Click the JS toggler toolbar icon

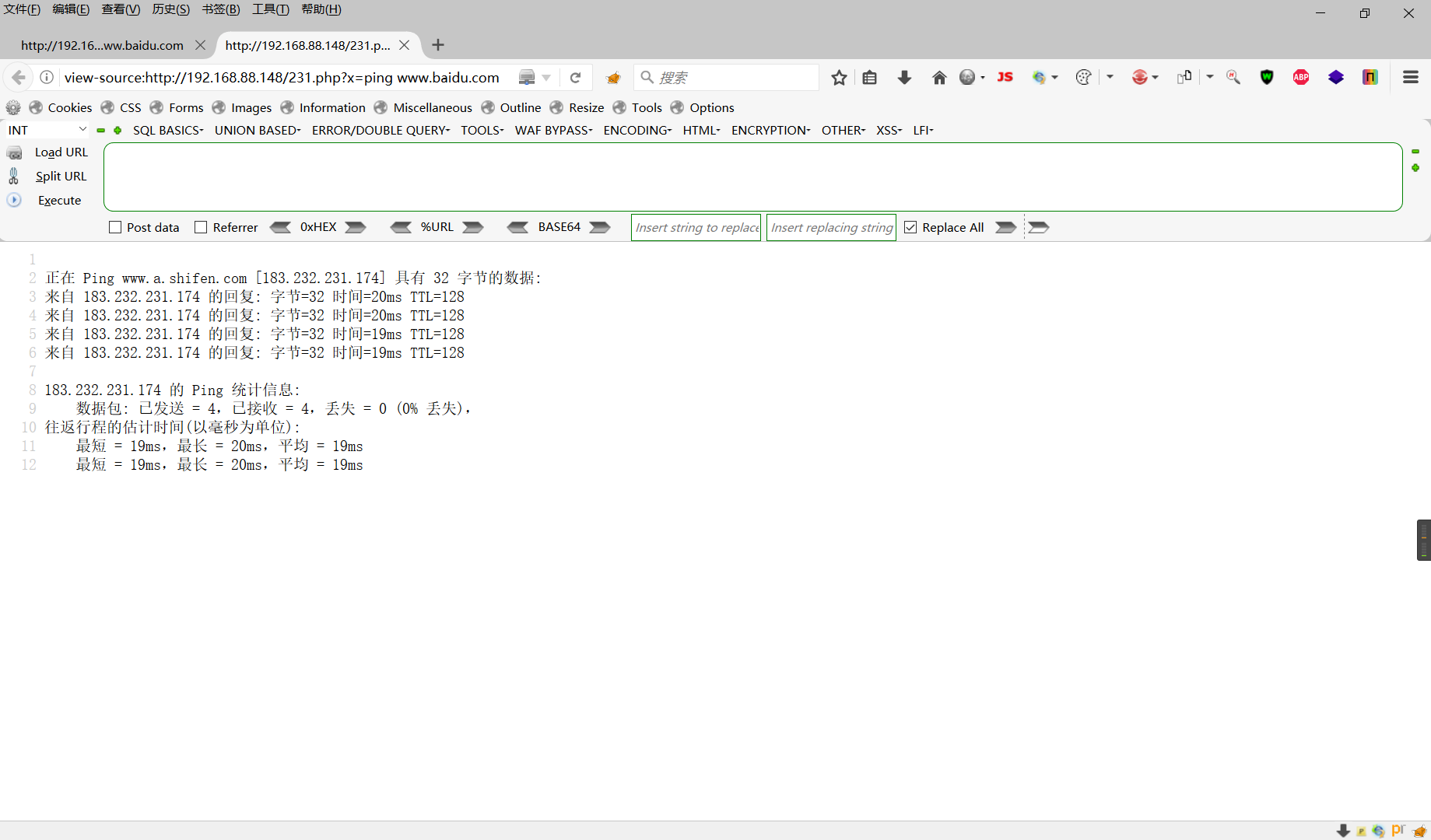1005,77
